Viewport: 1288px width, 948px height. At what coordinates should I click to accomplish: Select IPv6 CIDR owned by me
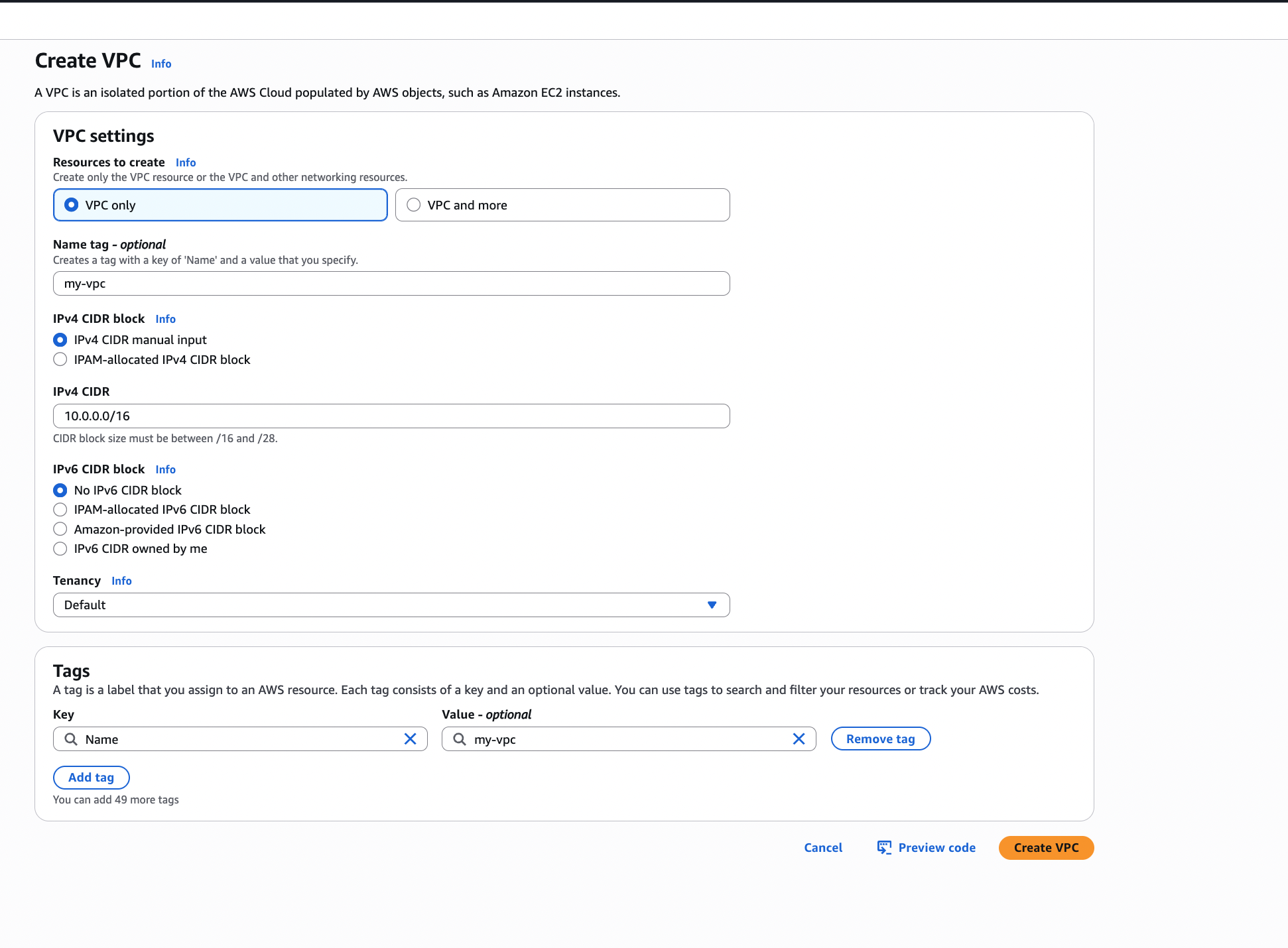tap(60, 548)
